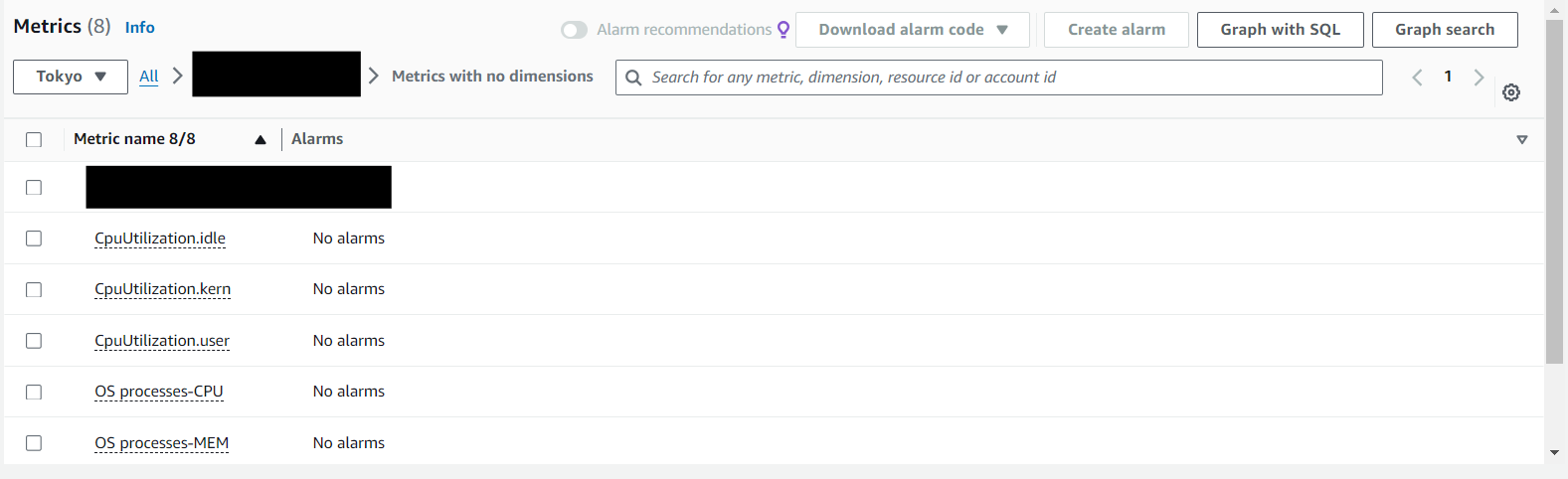Click the Graph with SQL button

click(x=1280, y=30)
